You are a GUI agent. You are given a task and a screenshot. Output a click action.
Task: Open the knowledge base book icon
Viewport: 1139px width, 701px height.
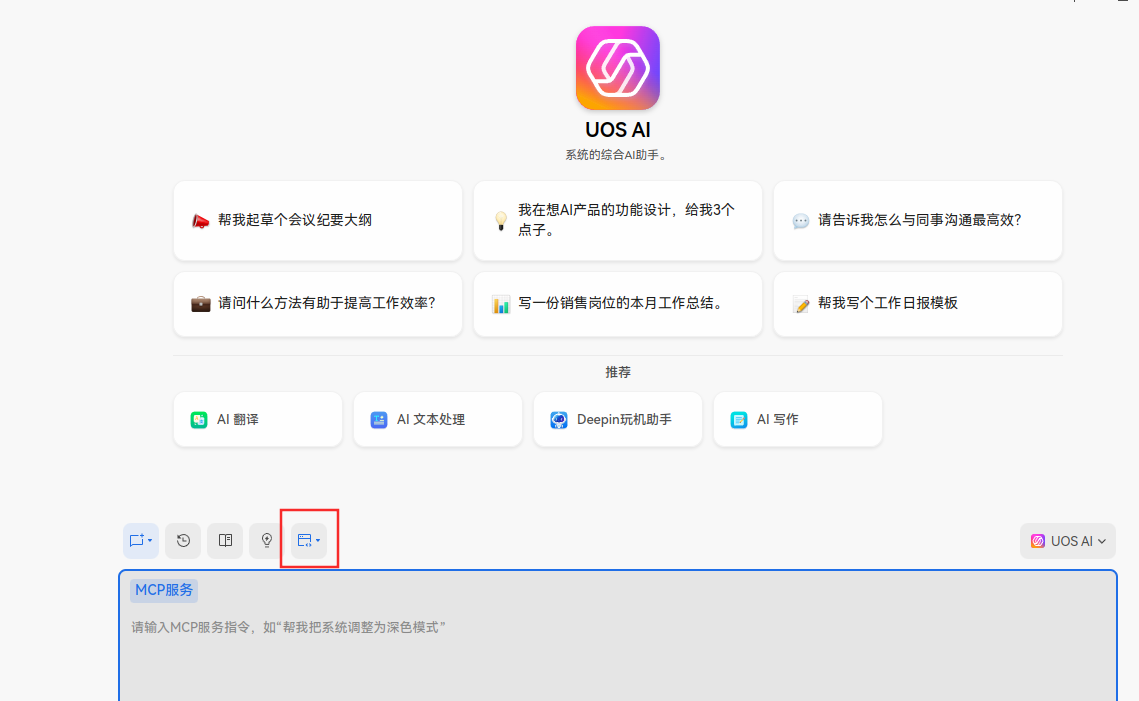click(x=225, y=540)
